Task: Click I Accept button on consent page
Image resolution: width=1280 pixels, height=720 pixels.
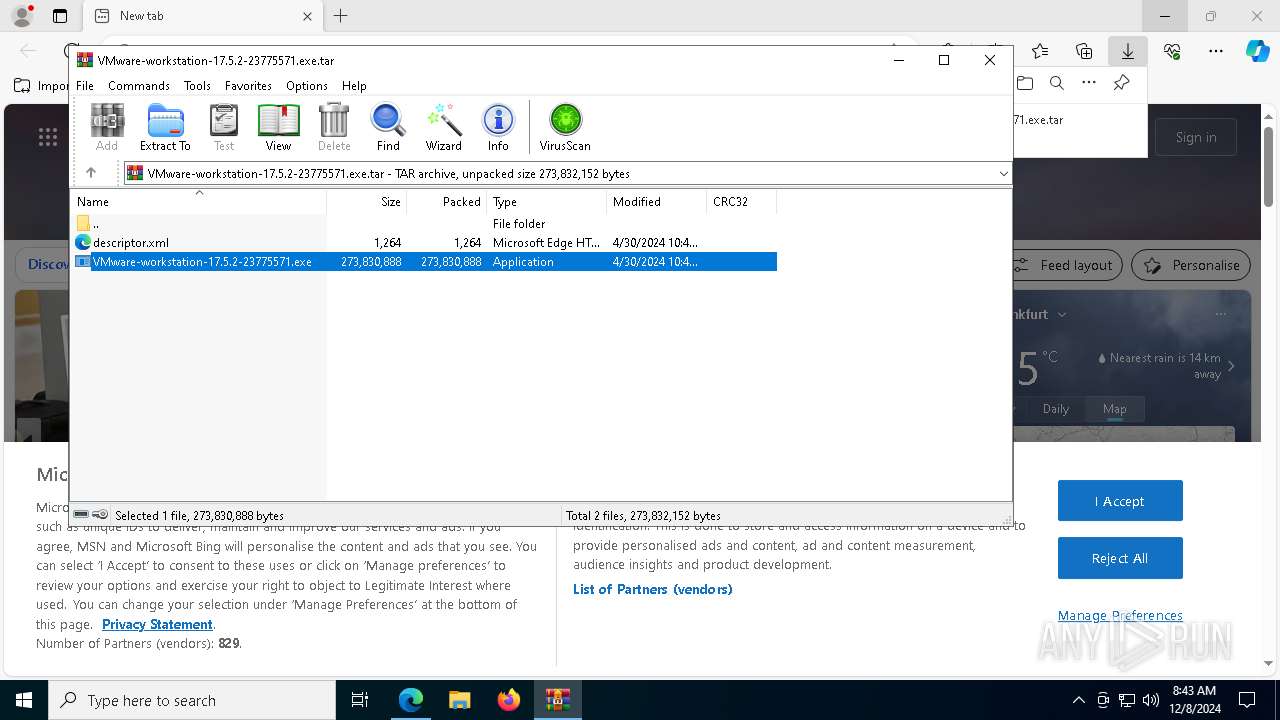Action: point(1120,501)
